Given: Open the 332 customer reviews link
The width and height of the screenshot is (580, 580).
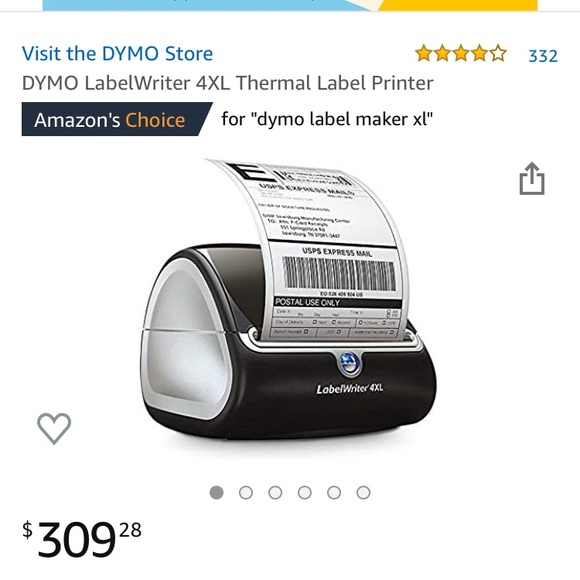Looking at the screenshot, I should click(543, 56).
